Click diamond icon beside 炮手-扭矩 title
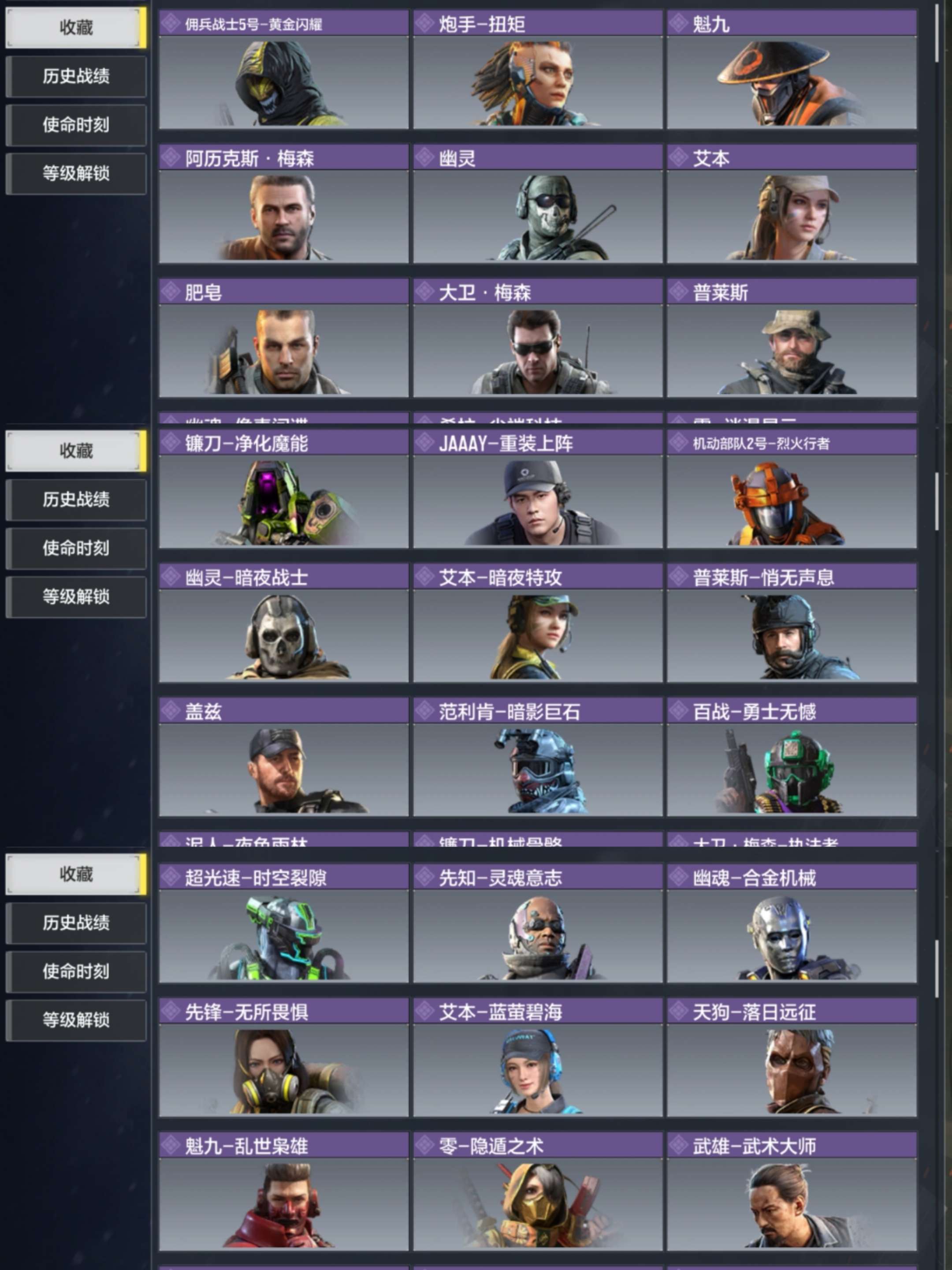Viewport: 952px width, 1270px height. [424, 23]
